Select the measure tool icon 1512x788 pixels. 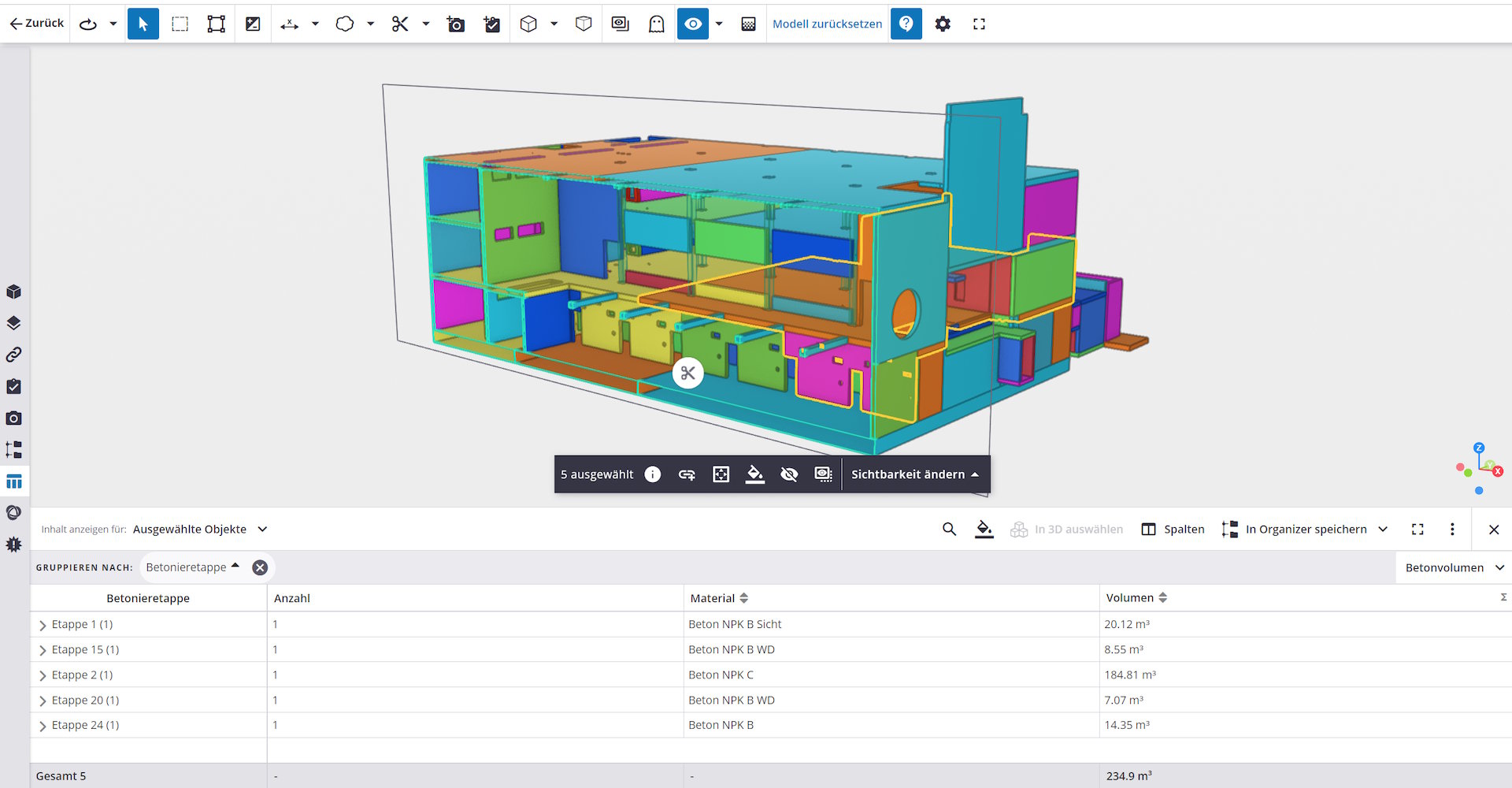pyautogui.click(x=290, y=24)
